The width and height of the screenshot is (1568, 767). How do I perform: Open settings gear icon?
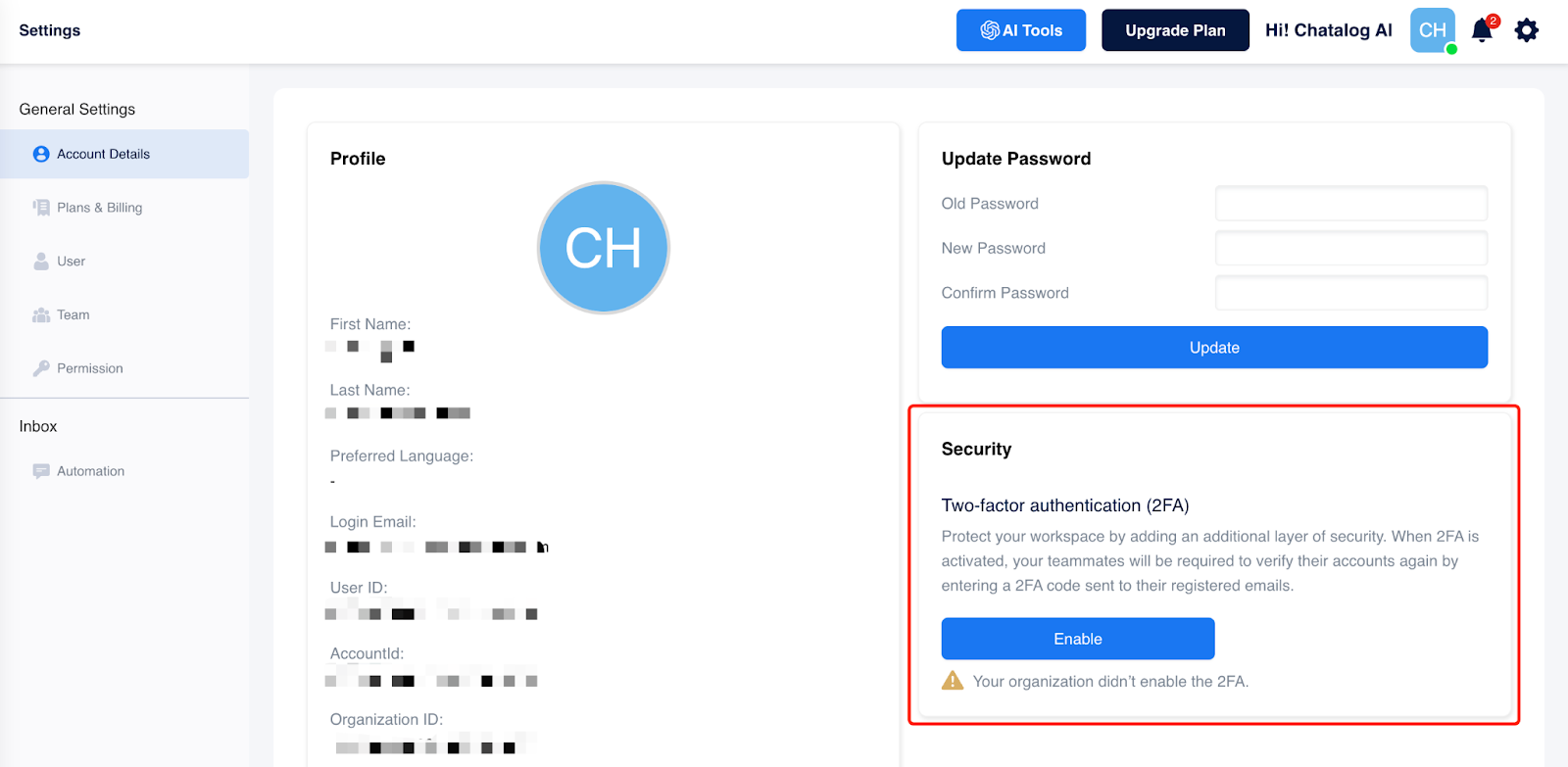pyautogui.click(x=1526, y=30)
